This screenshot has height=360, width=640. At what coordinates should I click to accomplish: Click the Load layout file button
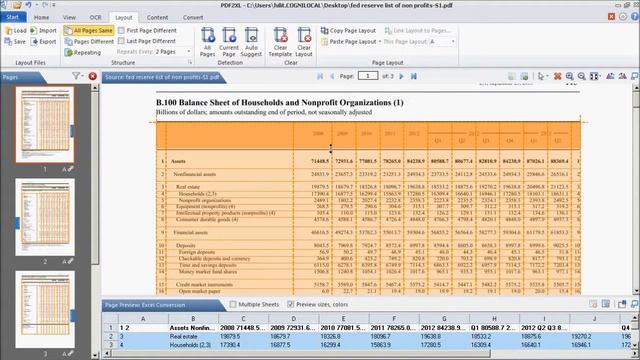[16, 31]
